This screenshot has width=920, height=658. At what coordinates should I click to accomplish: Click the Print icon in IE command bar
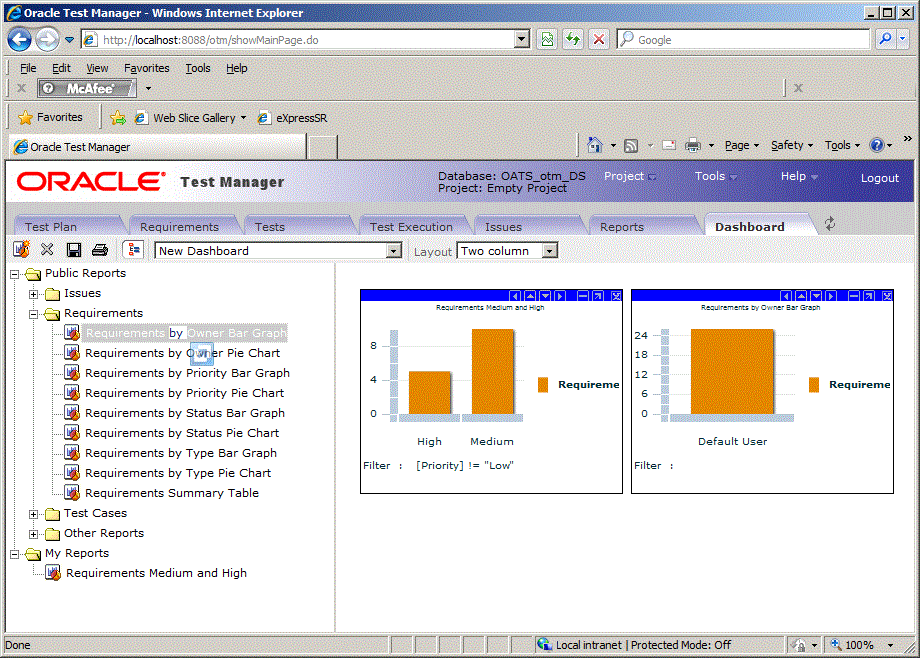(692, 145)
